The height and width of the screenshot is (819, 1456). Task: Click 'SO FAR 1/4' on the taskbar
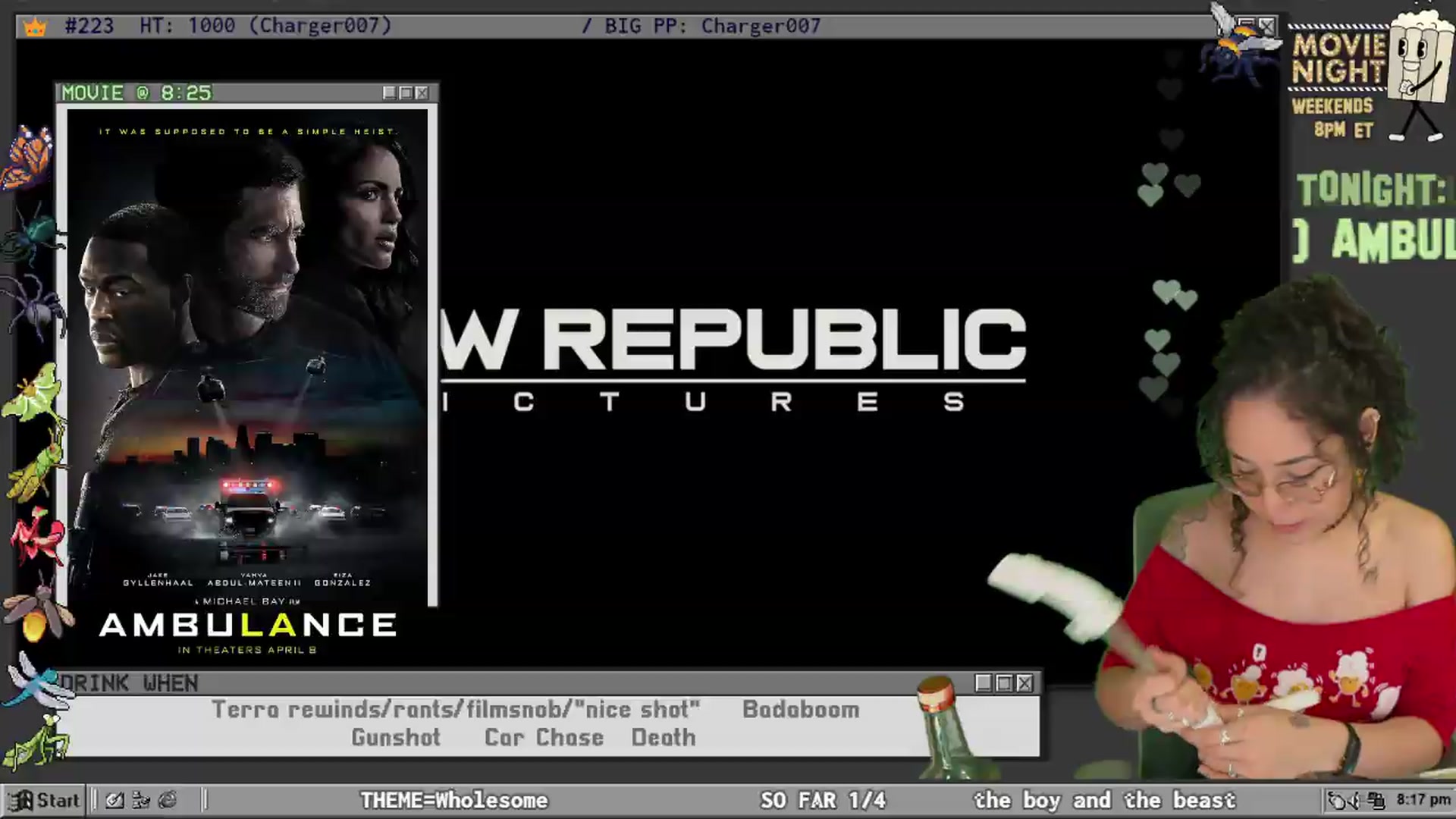(x=823, y=800)
